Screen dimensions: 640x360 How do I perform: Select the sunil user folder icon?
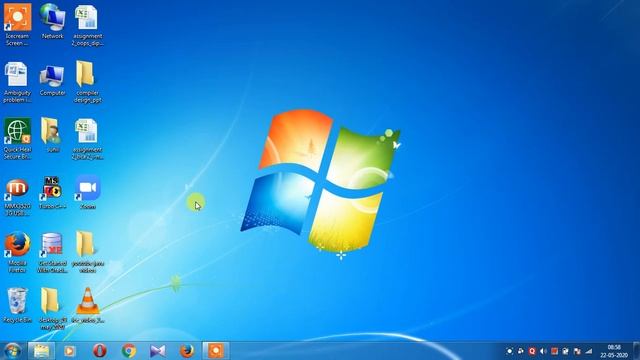(52, 136)
